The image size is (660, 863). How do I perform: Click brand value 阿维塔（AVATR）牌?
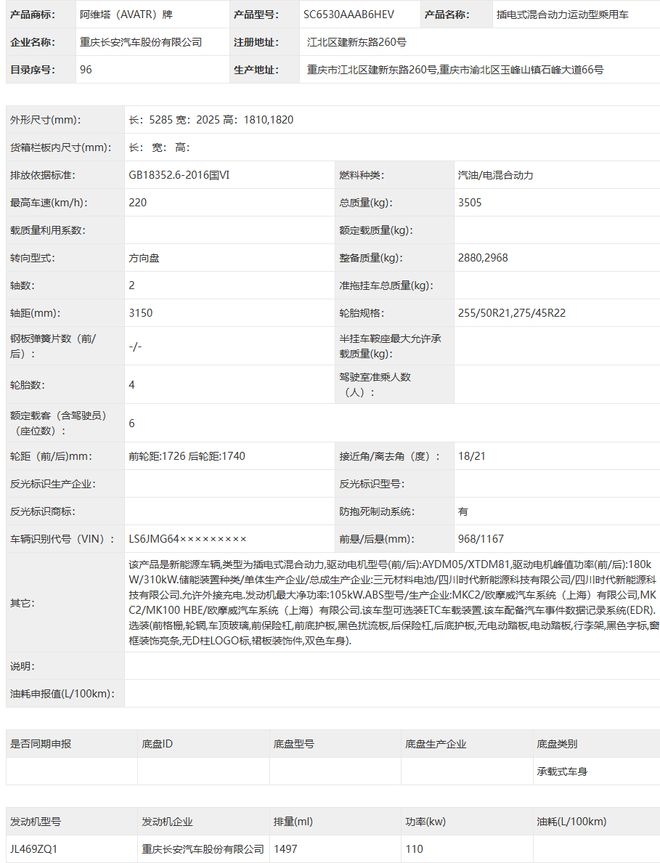tap(126, 15)
